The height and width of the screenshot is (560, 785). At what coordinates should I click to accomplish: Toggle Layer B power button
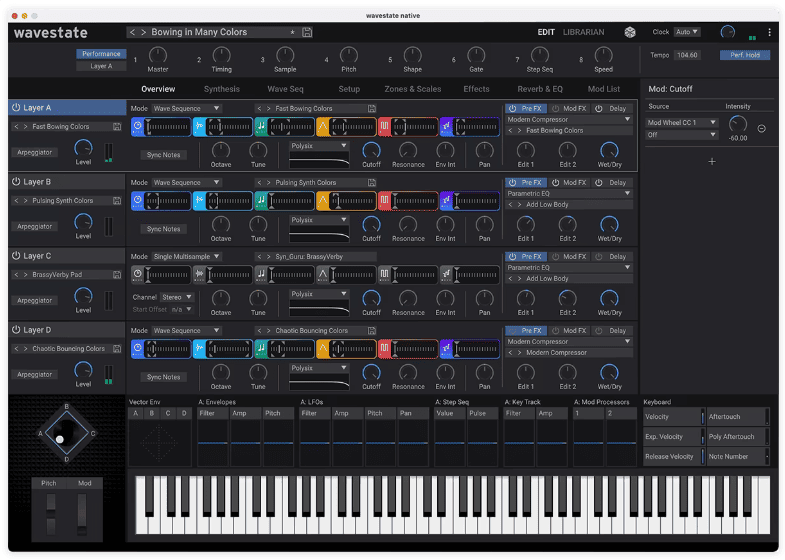[16, 182]
